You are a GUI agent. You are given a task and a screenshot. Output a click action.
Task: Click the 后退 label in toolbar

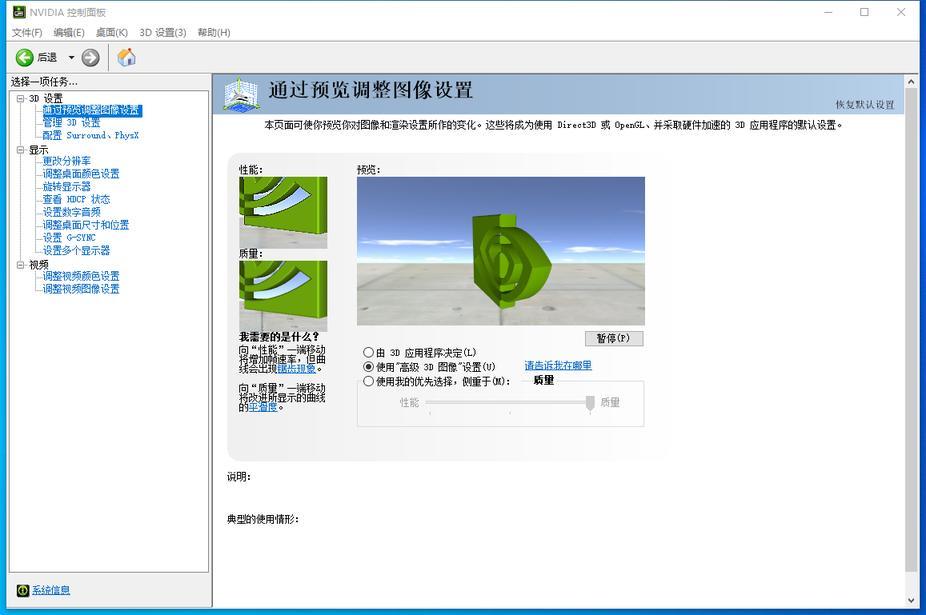pyautogui.click(x=47, y=57)
